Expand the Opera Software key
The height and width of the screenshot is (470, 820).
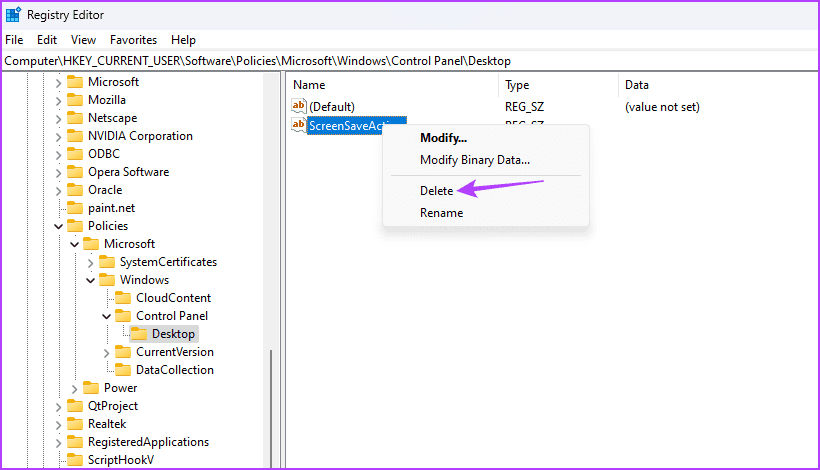pyautogui.click(x=59, y=173)
